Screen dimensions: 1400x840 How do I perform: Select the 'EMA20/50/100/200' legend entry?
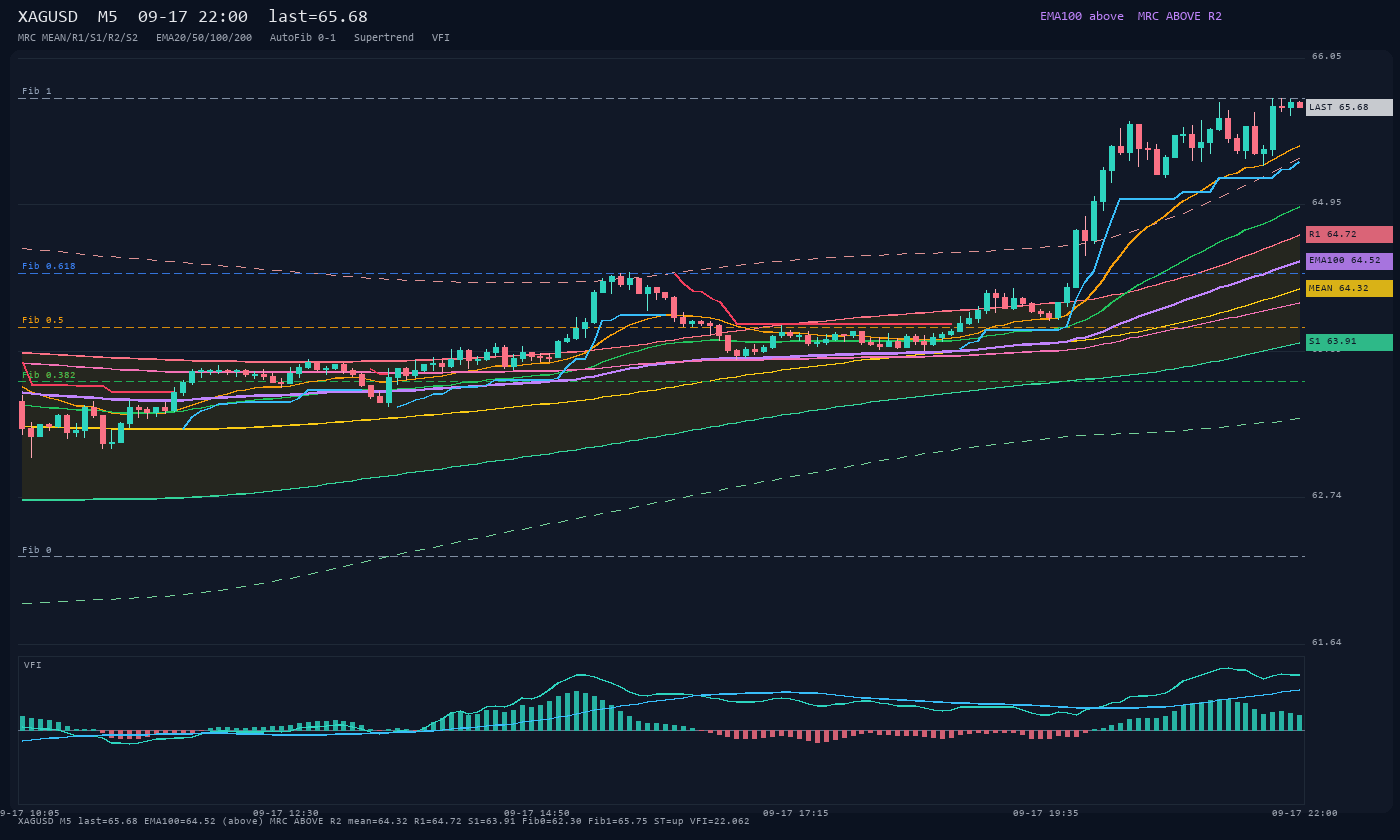204,38
